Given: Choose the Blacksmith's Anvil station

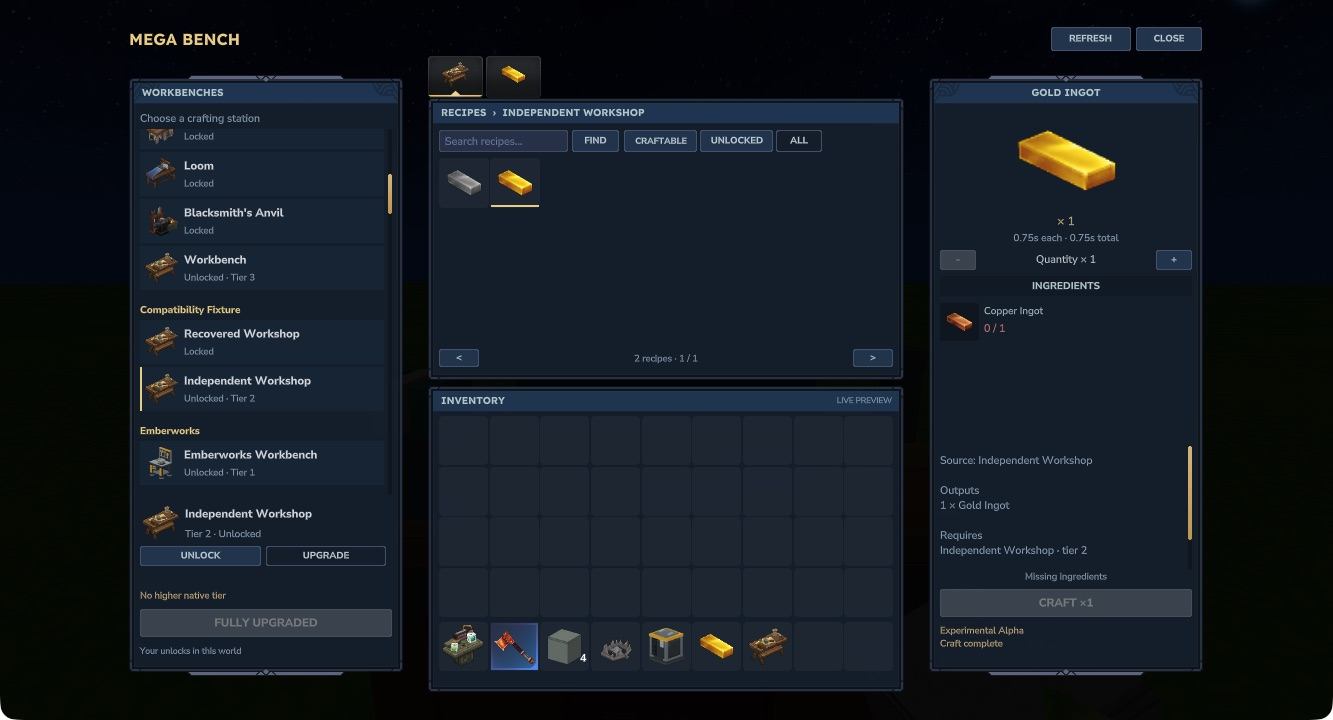Looking at the screenshot, I should [262, 221].
